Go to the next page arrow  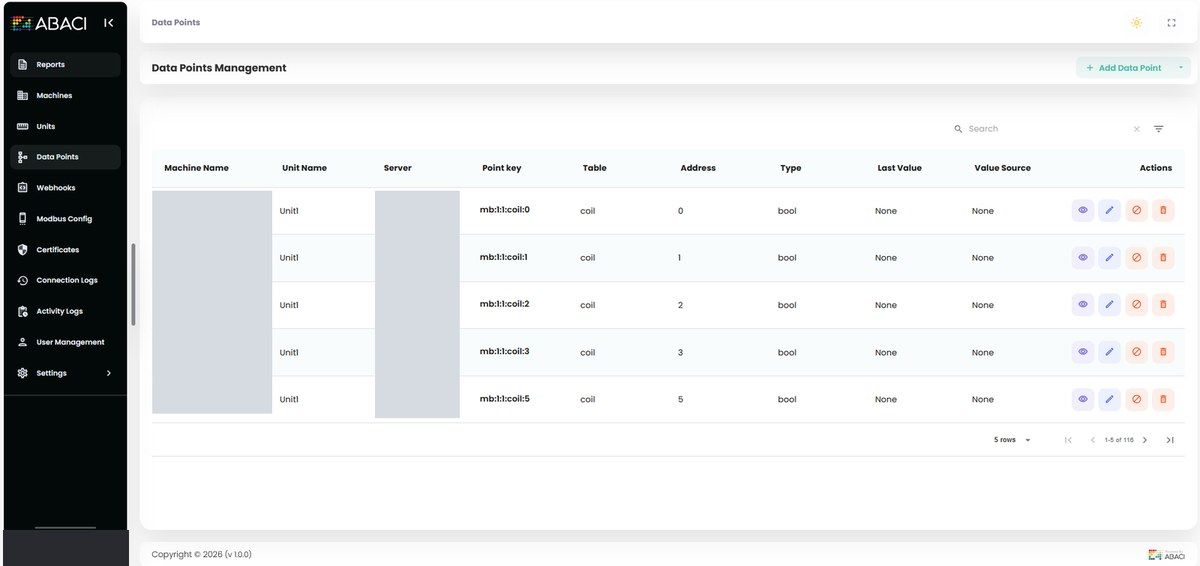pyautogui.click(x=1145, y=440)
